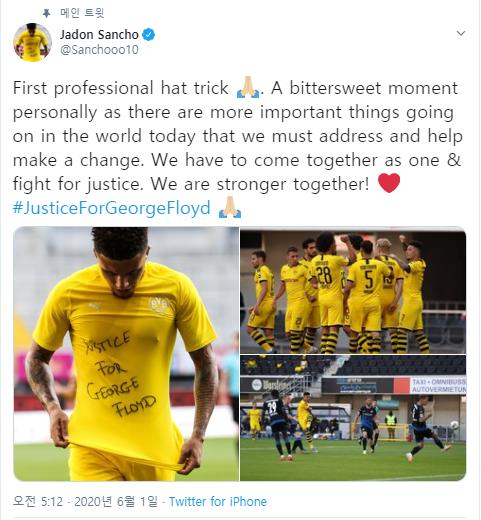481x520 pixels.
Task: Click the Twitter for iPhone source link
Action: pyautogui.click(x=218, y=501)
